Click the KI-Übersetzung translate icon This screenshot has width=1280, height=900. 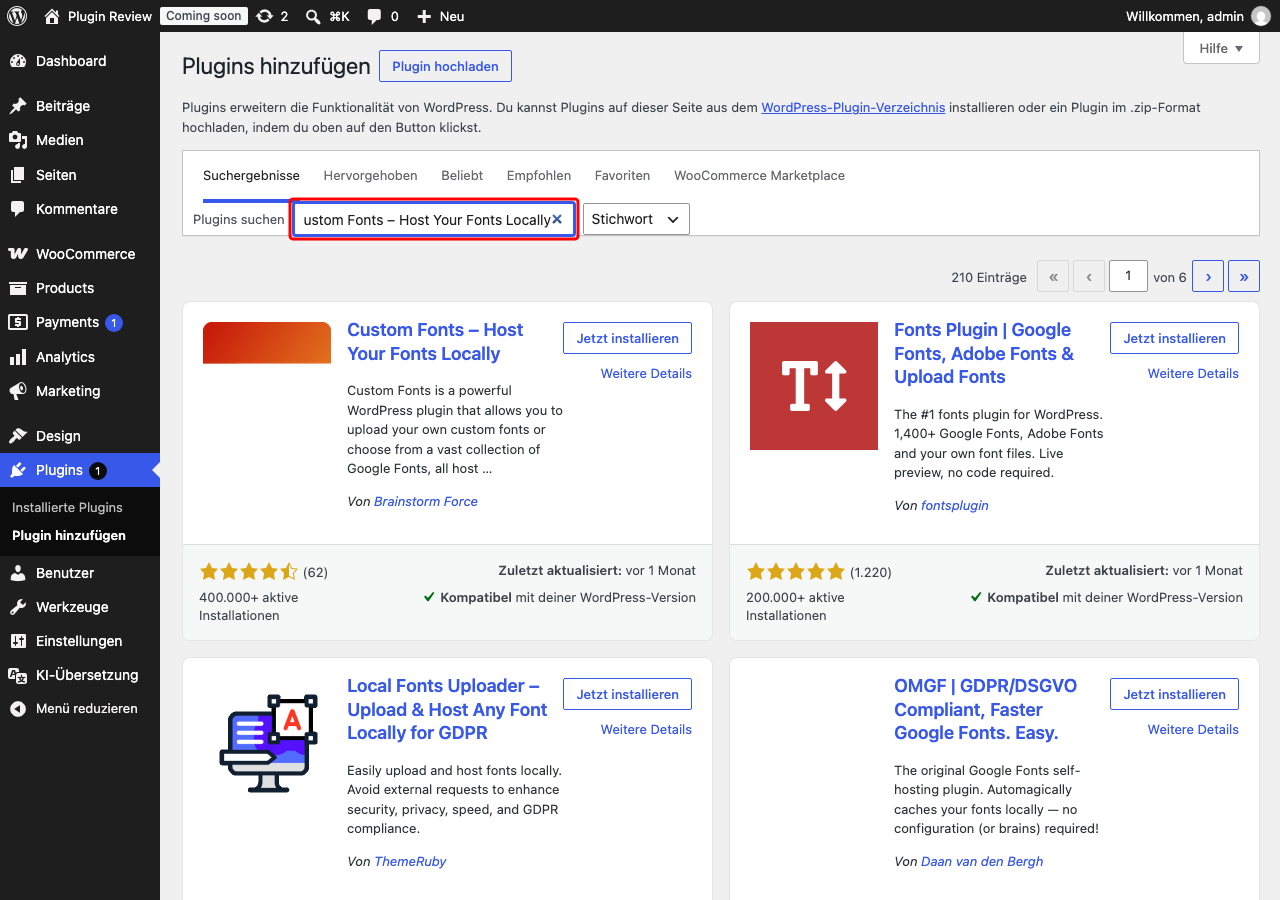click(18, 675)
